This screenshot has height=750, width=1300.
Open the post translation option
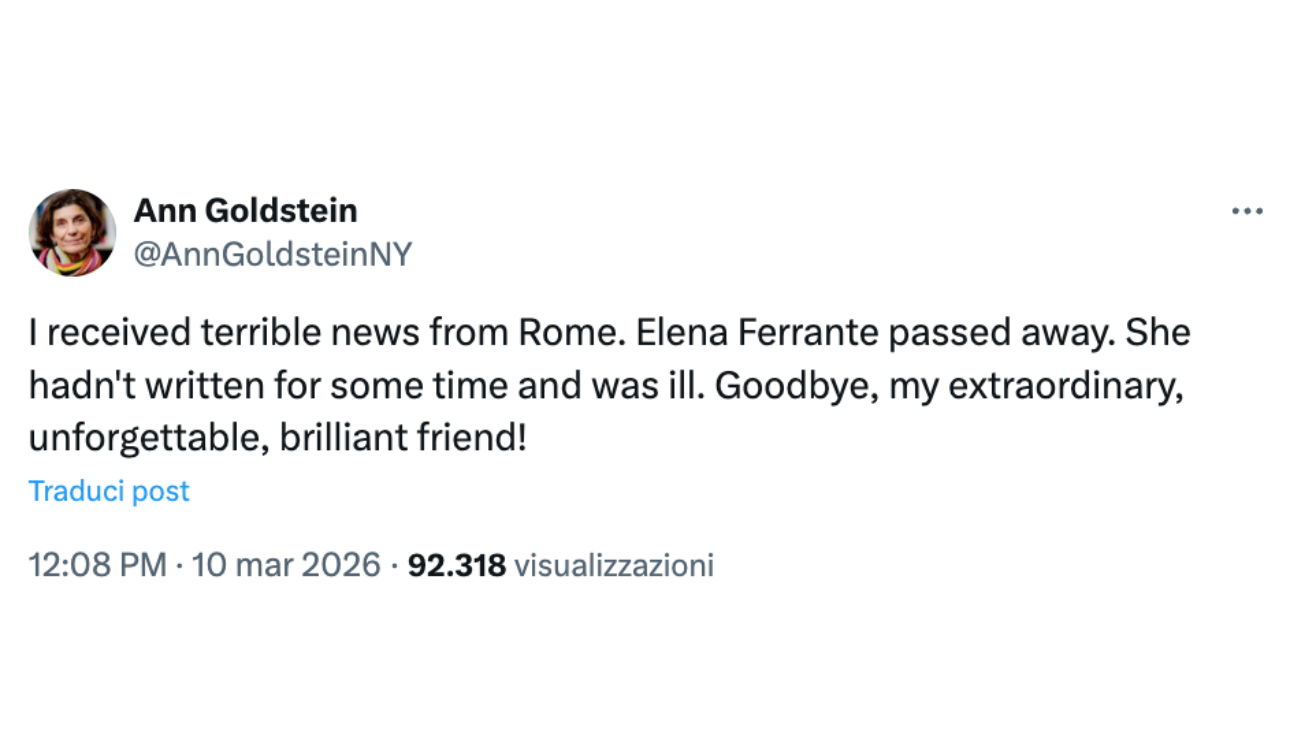[108, 491]
